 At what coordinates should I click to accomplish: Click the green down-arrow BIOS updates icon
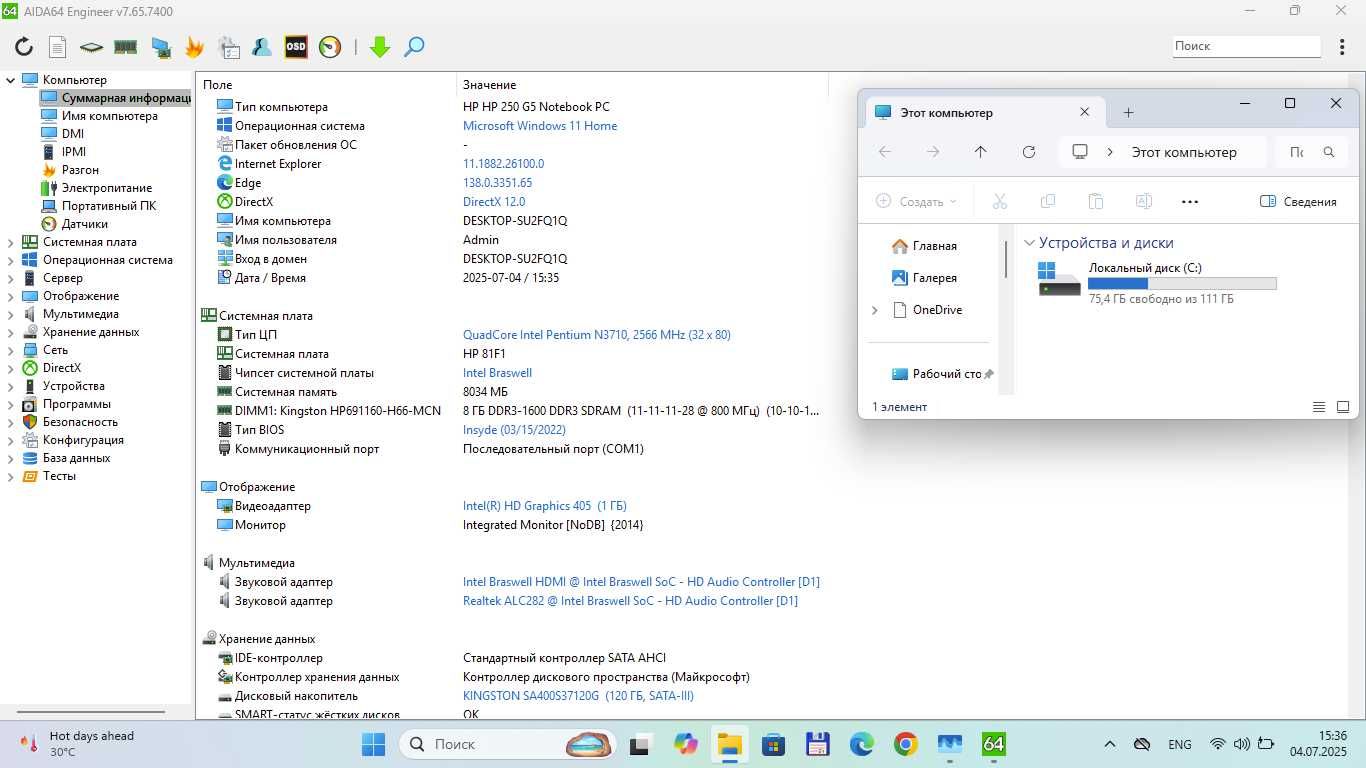tap(380, 47)
